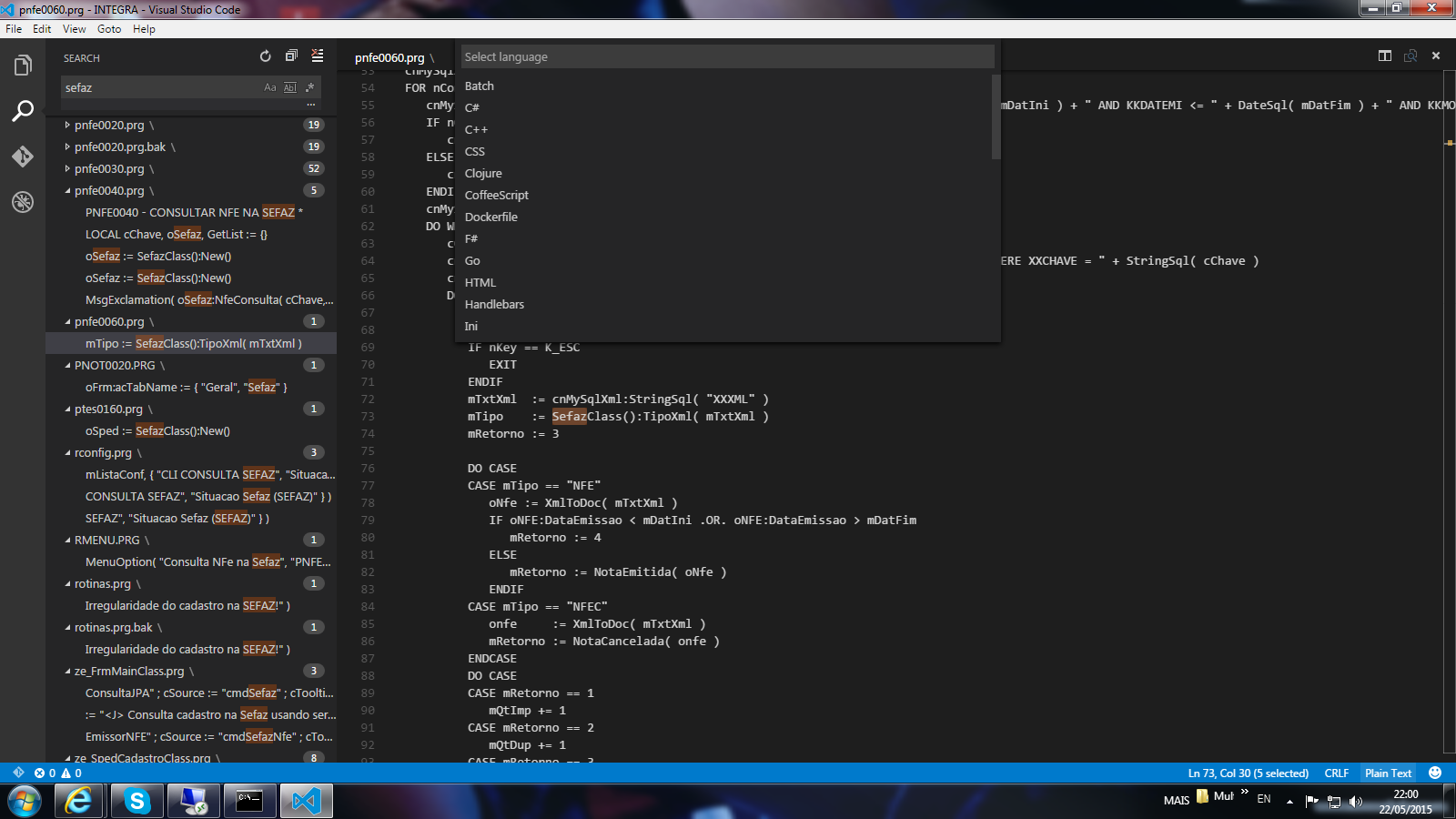The height and width of the screenshot is (819, 1456).
Task: Toggle regular expression search option
Action: (310, 88)
